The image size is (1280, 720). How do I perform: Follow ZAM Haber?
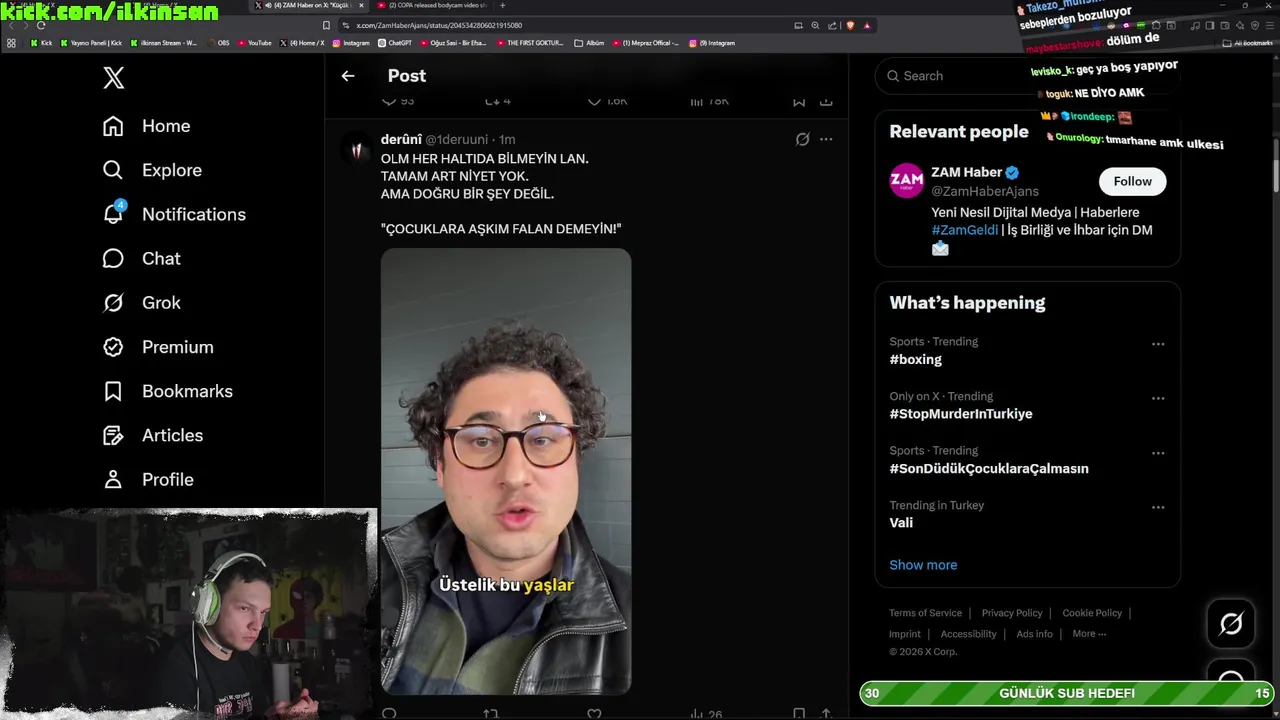(1132, 181)
